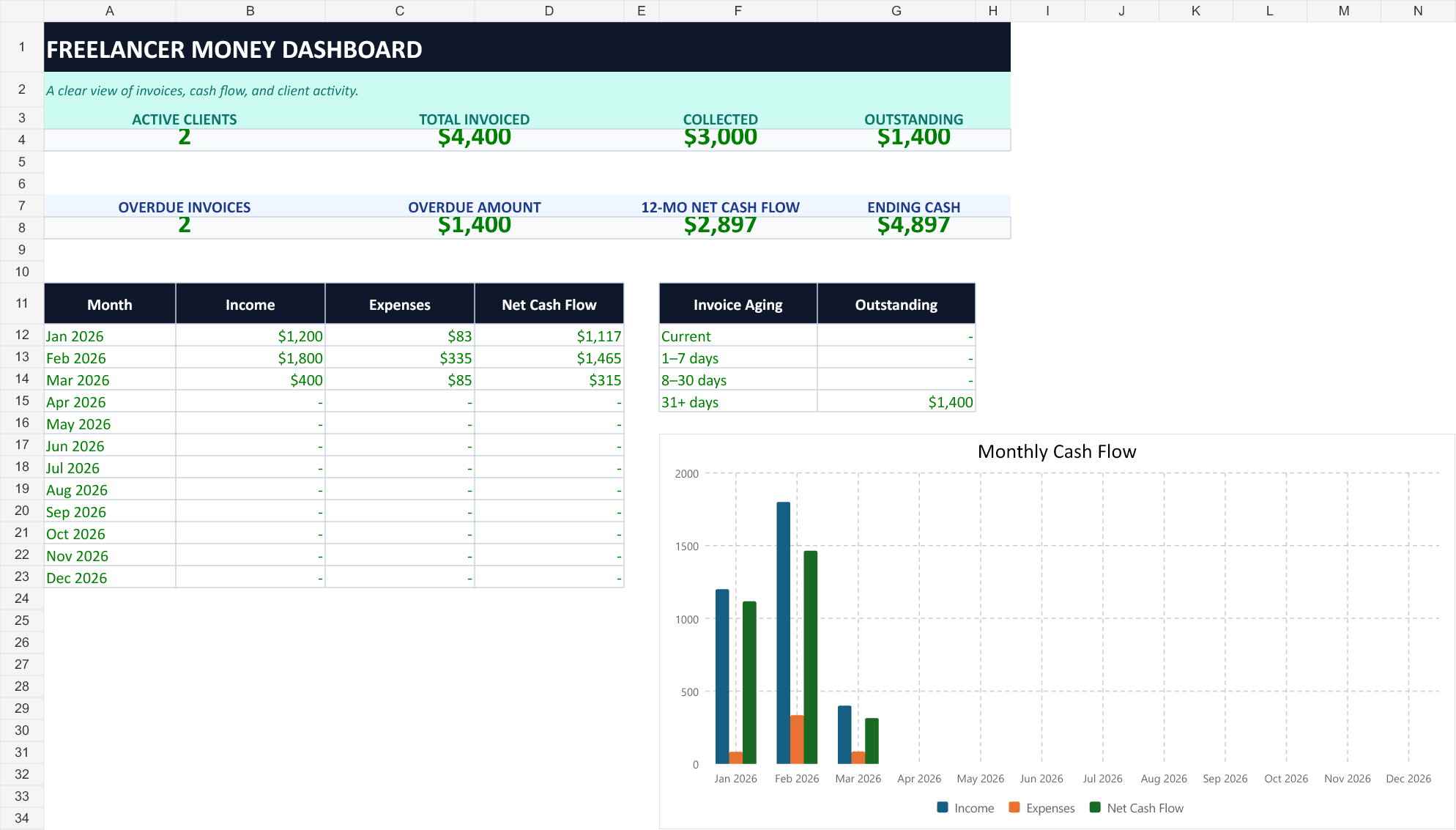1456x830 pixels.
Task: Click the ENDING CASH label
Action: coord(914,207)
